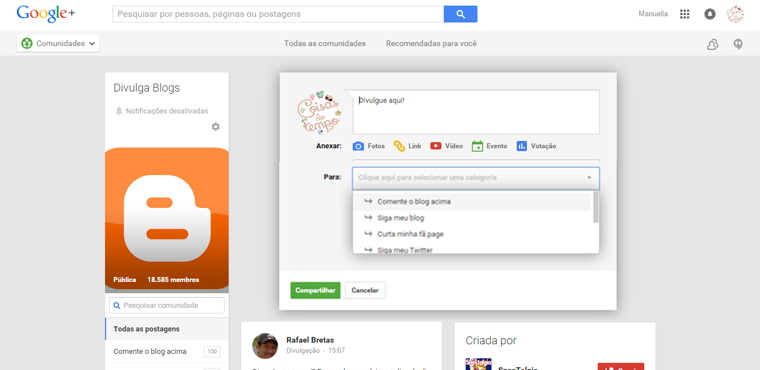Click the Coisas do tempo avatar in composer

(x=318, y=112)
